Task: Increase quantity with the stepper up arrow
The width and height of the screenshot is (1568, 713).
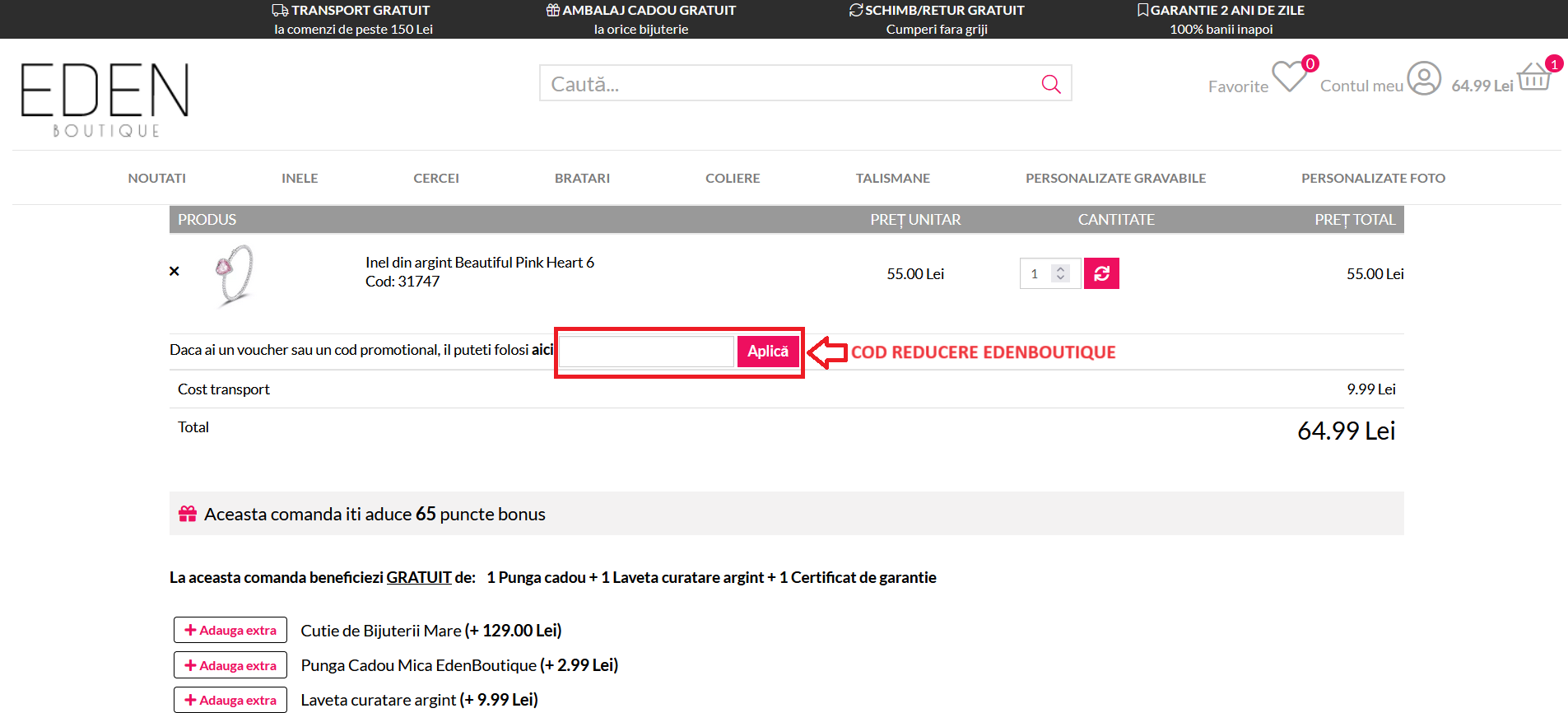Action: tap(1061, 268)
